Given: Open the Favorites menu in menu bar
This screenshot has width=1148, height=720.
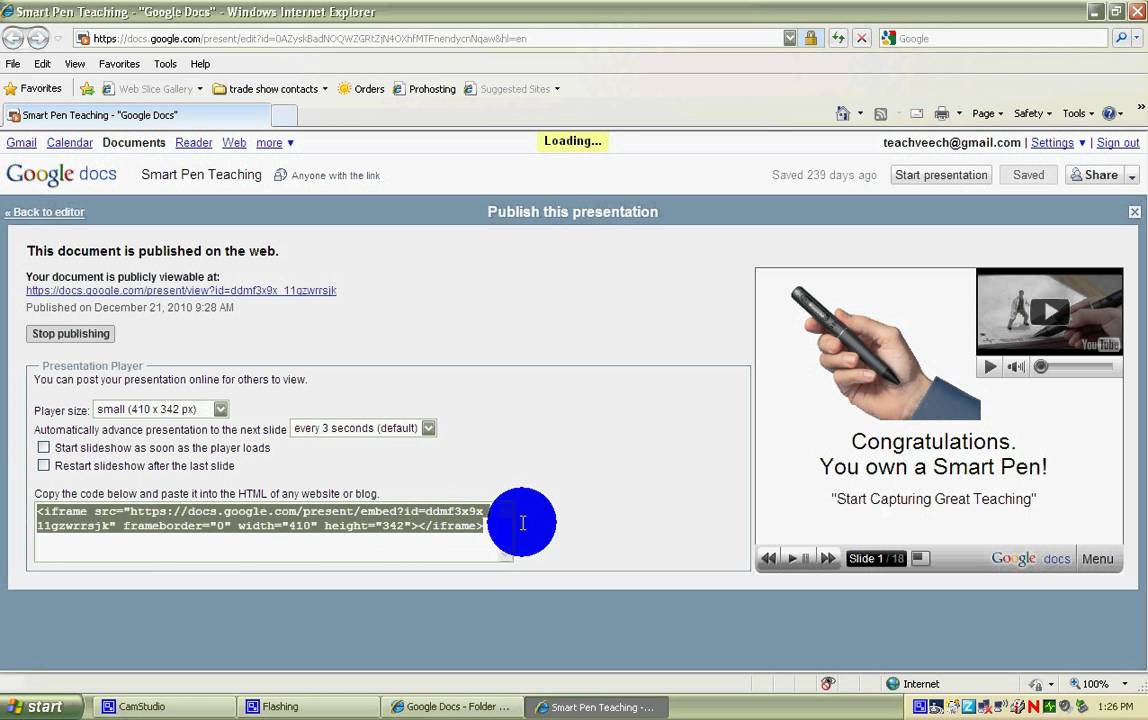Looking at the screenshot, I should point(119,64).
